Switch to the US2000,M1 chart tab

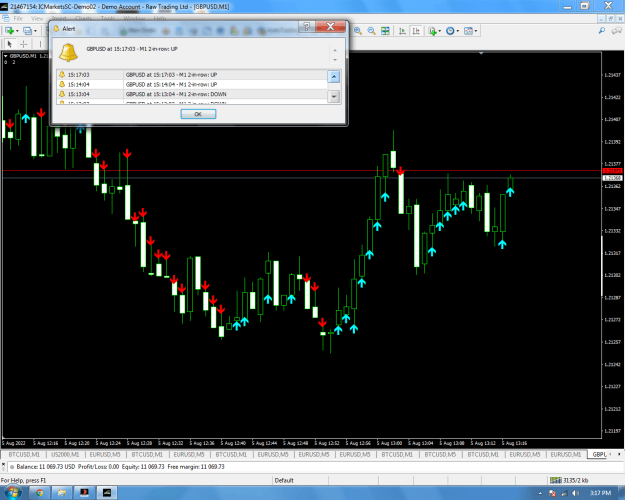(65, 455)
